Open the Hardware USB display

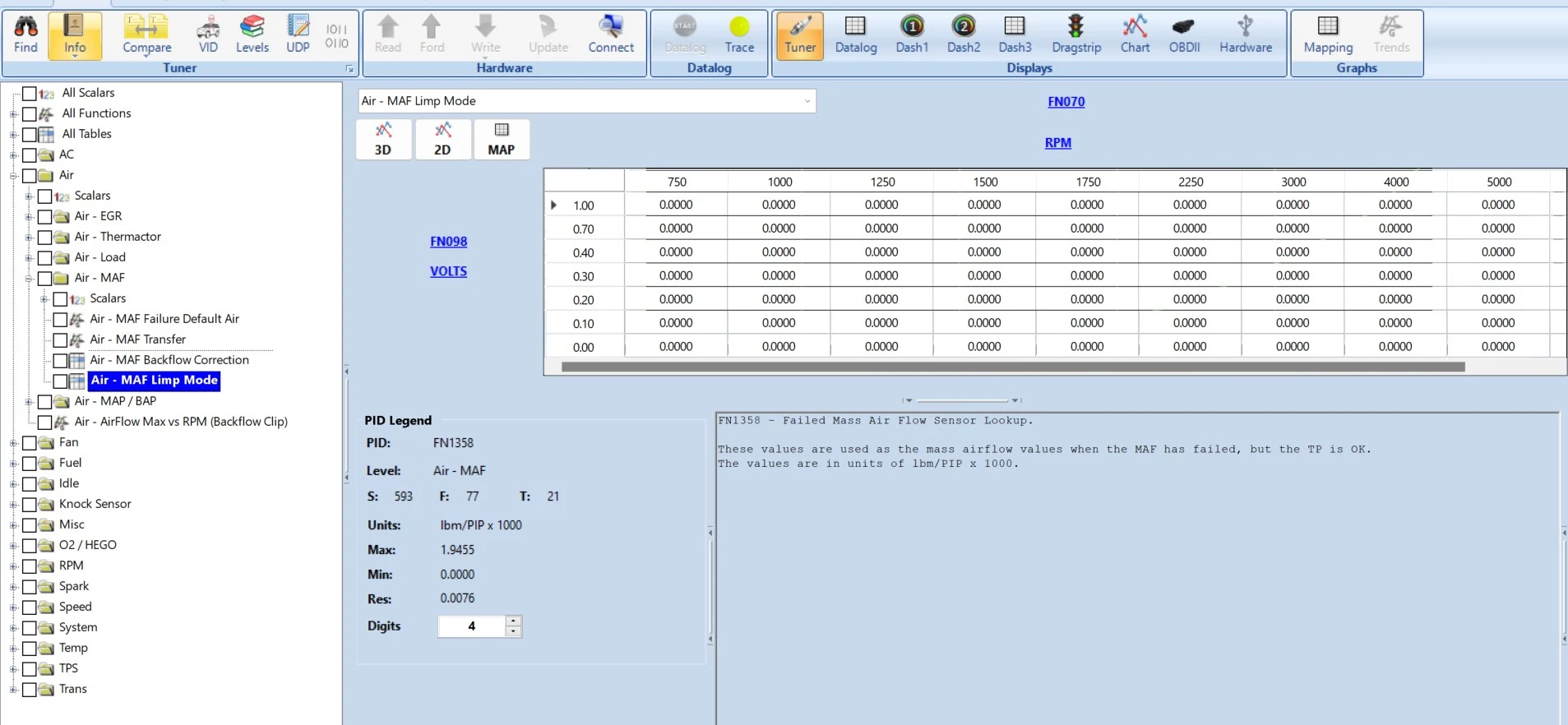click(1246, 35)
